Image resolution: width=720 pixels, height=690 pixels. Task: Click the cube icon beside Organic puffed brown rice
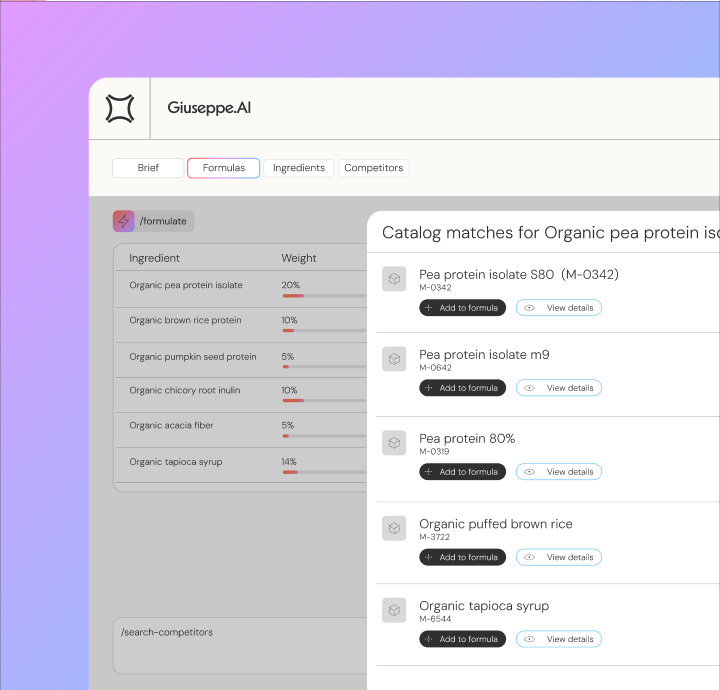(x=394, y=528)
